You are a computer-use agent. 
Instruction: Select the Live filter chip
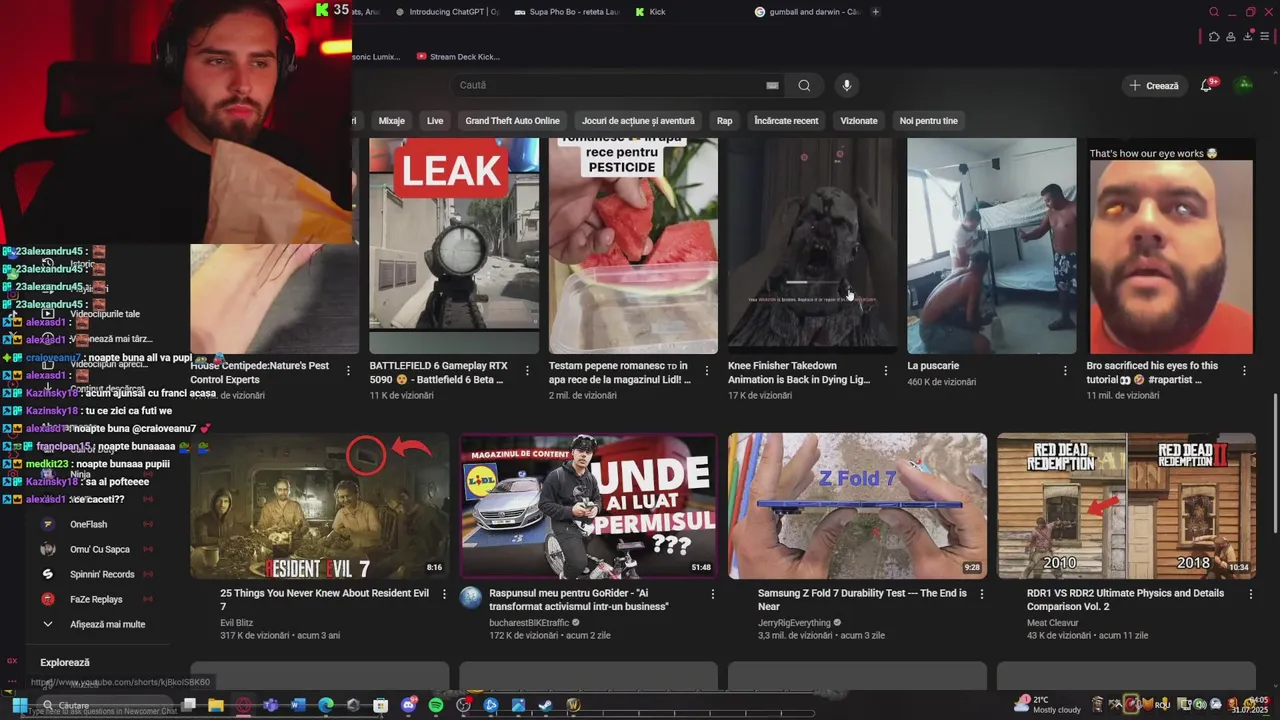(435, 121)
